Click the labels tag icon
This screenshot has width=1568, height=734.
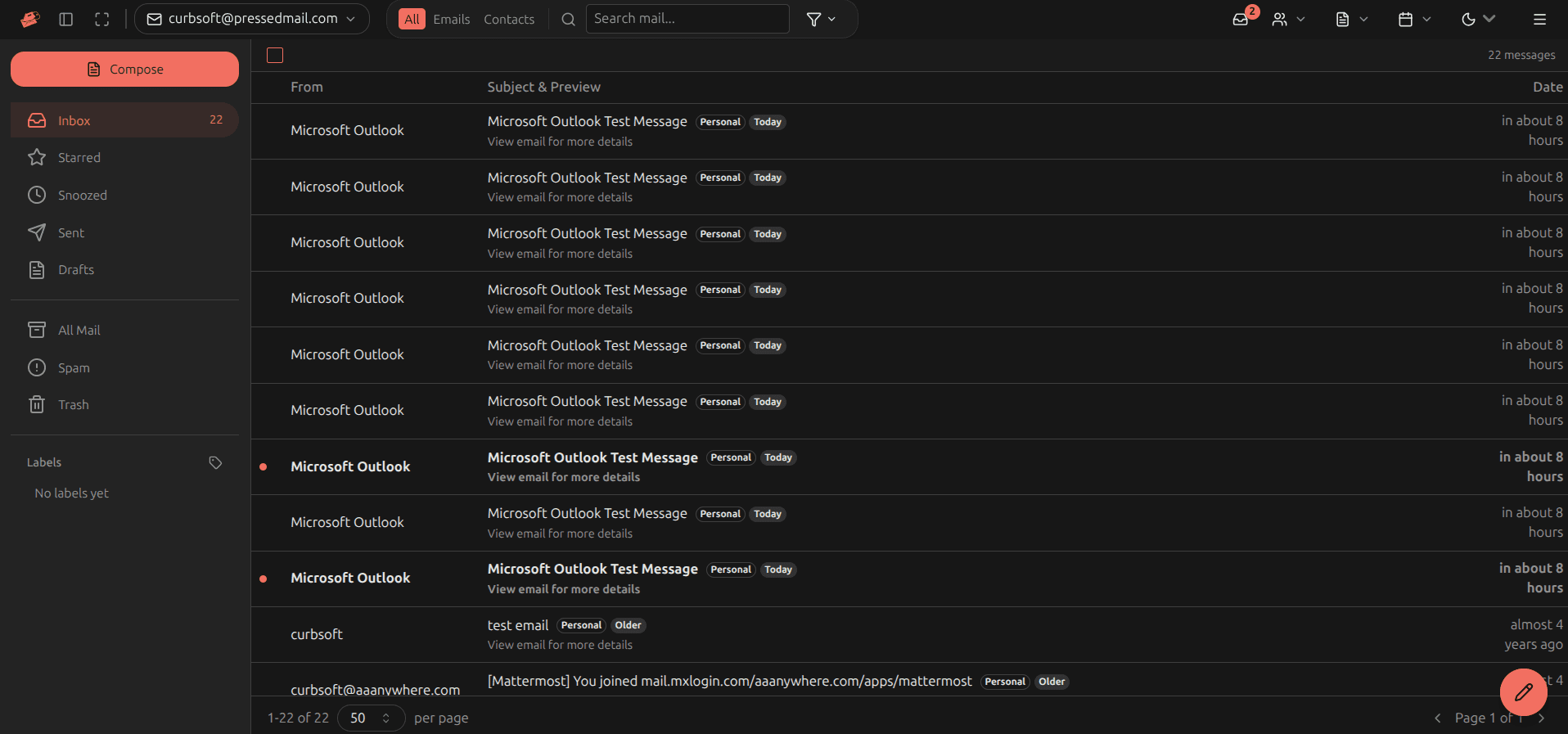[x=215, y=462]
